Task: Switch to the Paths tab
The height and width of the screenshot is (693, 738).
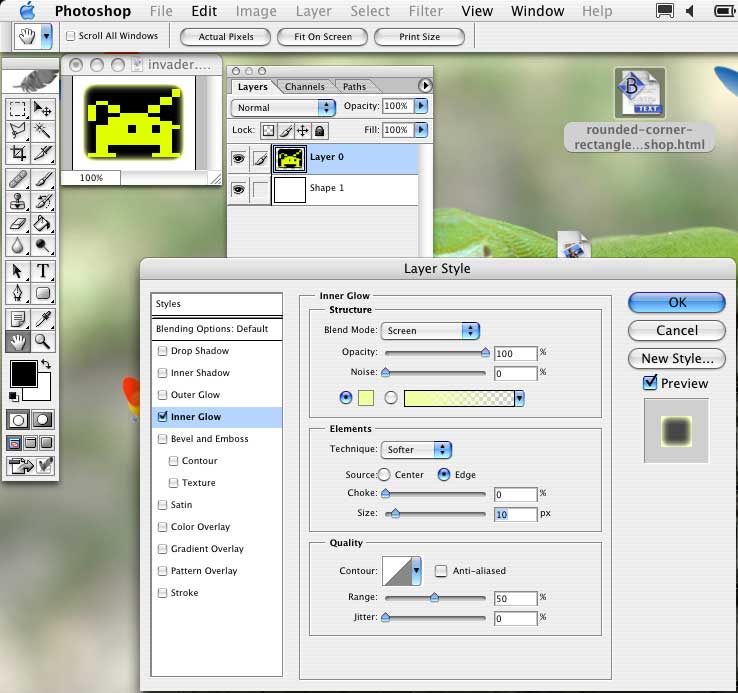Action: click(354, 87)
